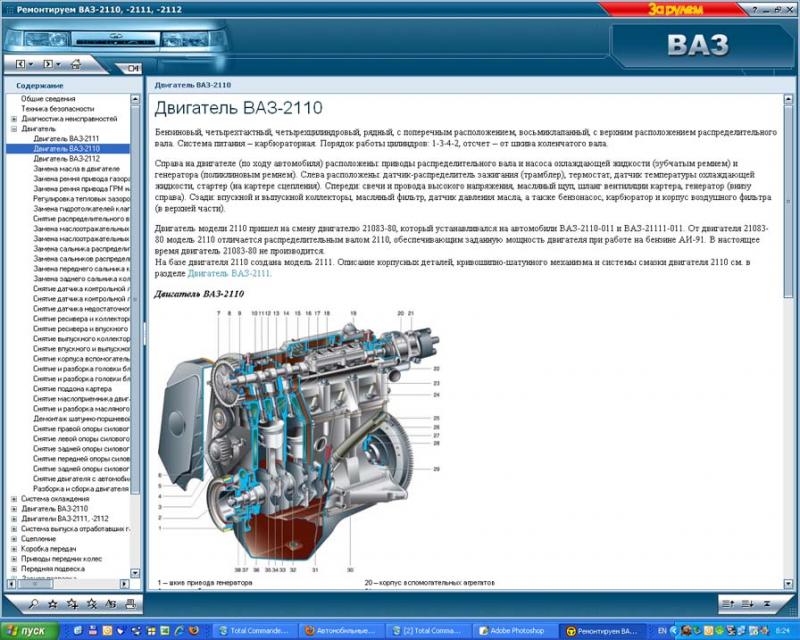
Task: Open the Forward history dropdown arrow
Action: click(58, 64)
